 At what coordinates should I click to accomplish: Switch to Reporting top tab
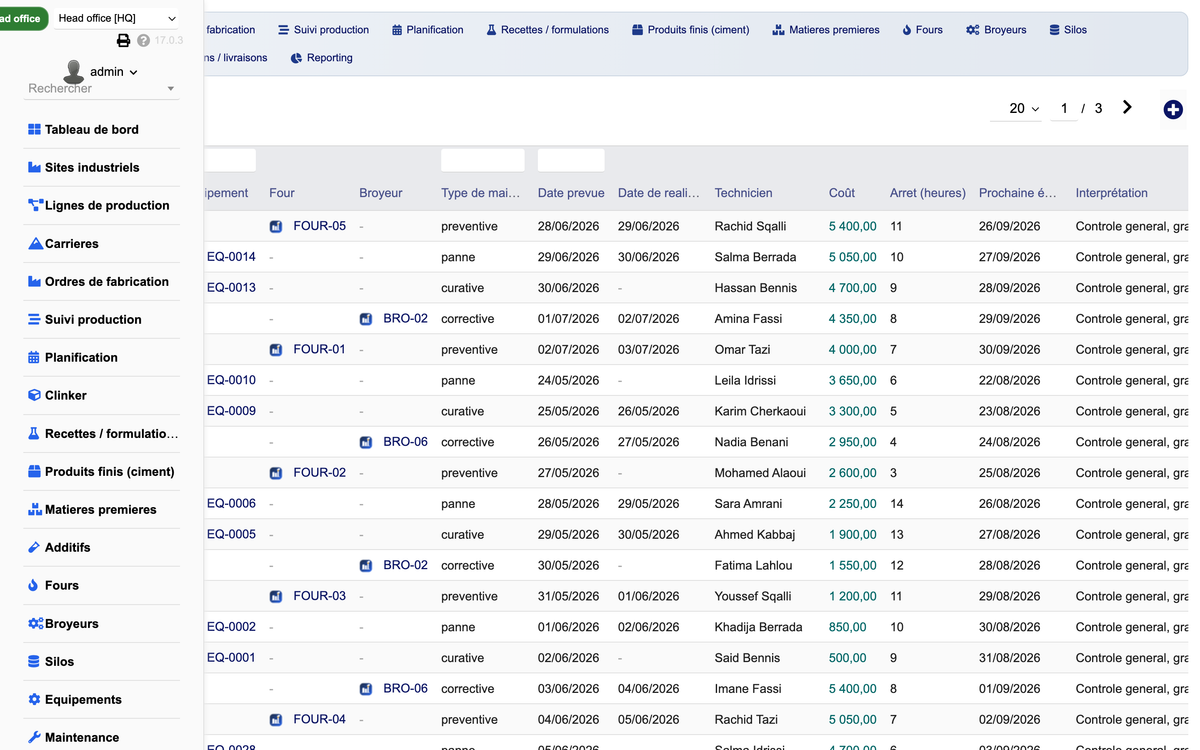(x=321, y=58)
